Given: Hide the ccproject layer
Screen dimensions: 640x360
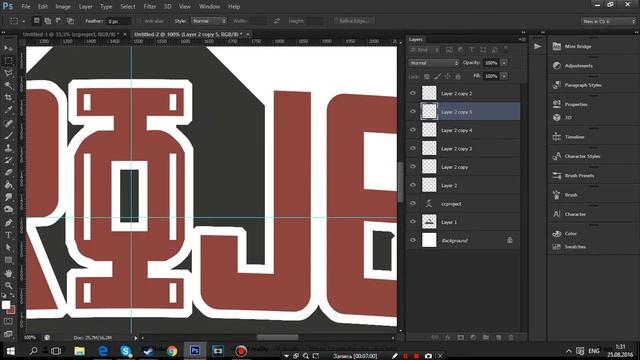Looking at the screenshot, I should 413,203.
